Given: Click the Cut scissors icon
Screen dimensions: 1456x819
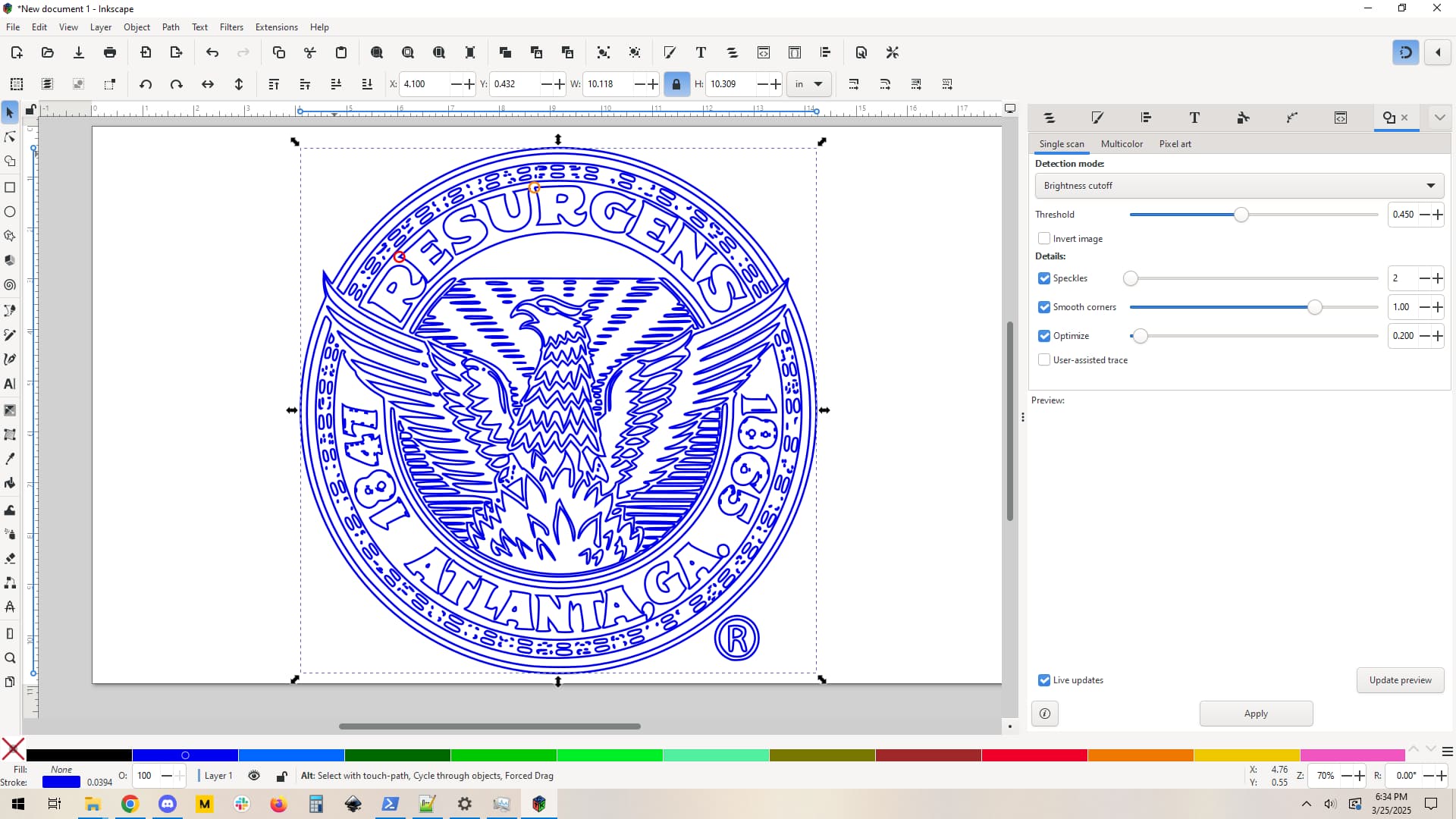Looking at the screenshot, I should tap(310, 52).
